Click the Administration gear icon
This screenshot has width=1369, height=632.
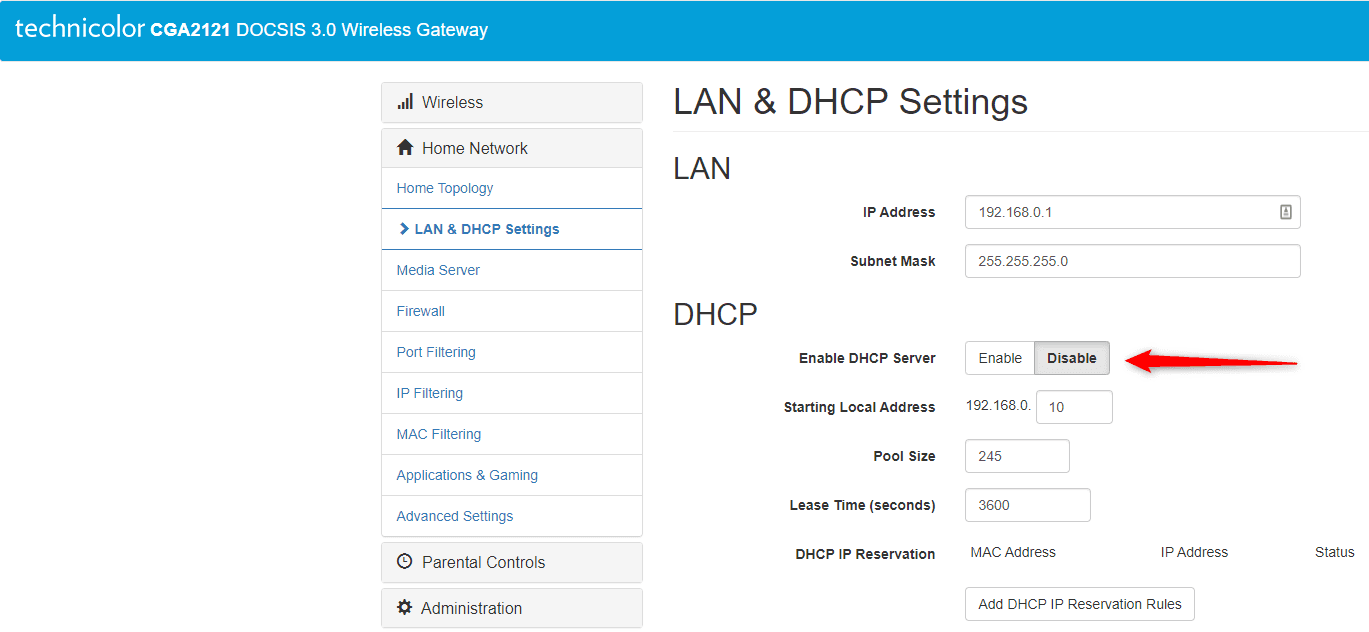click(x=404, y=608)
